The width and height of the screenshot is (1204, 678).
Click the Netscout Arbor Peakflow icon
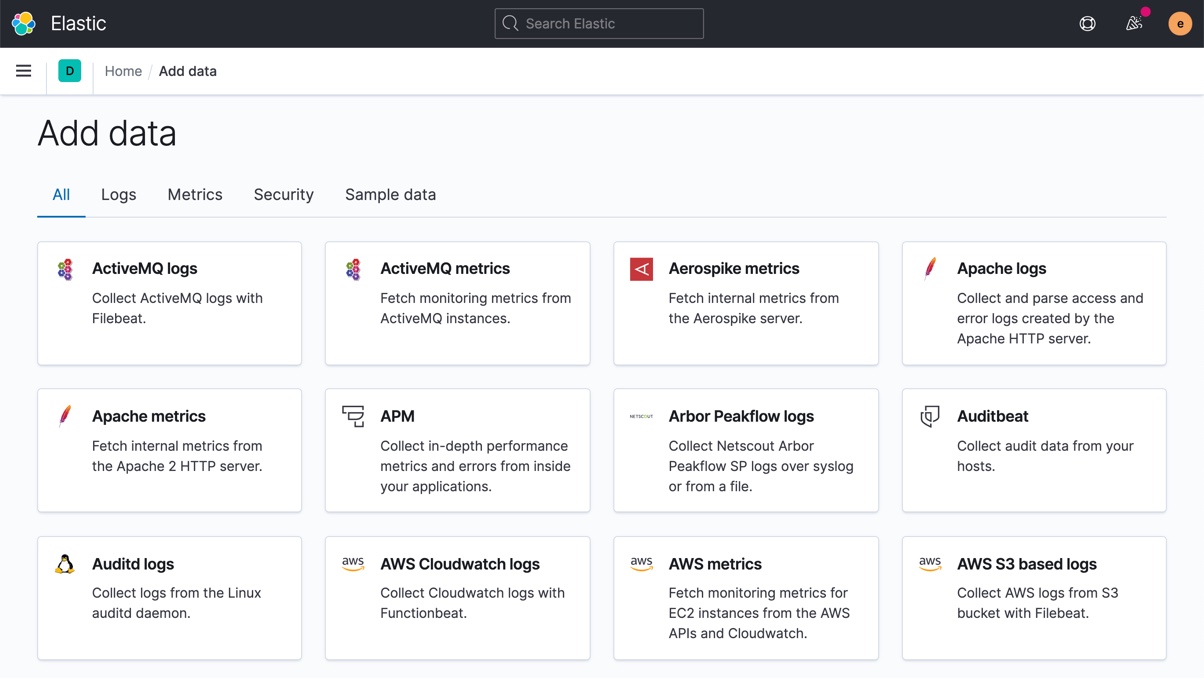(641, 416)
